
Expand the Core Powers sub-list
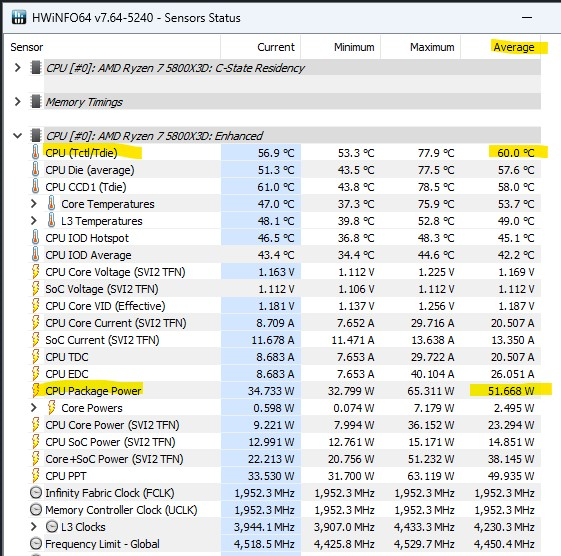click(x=34, y=408)
